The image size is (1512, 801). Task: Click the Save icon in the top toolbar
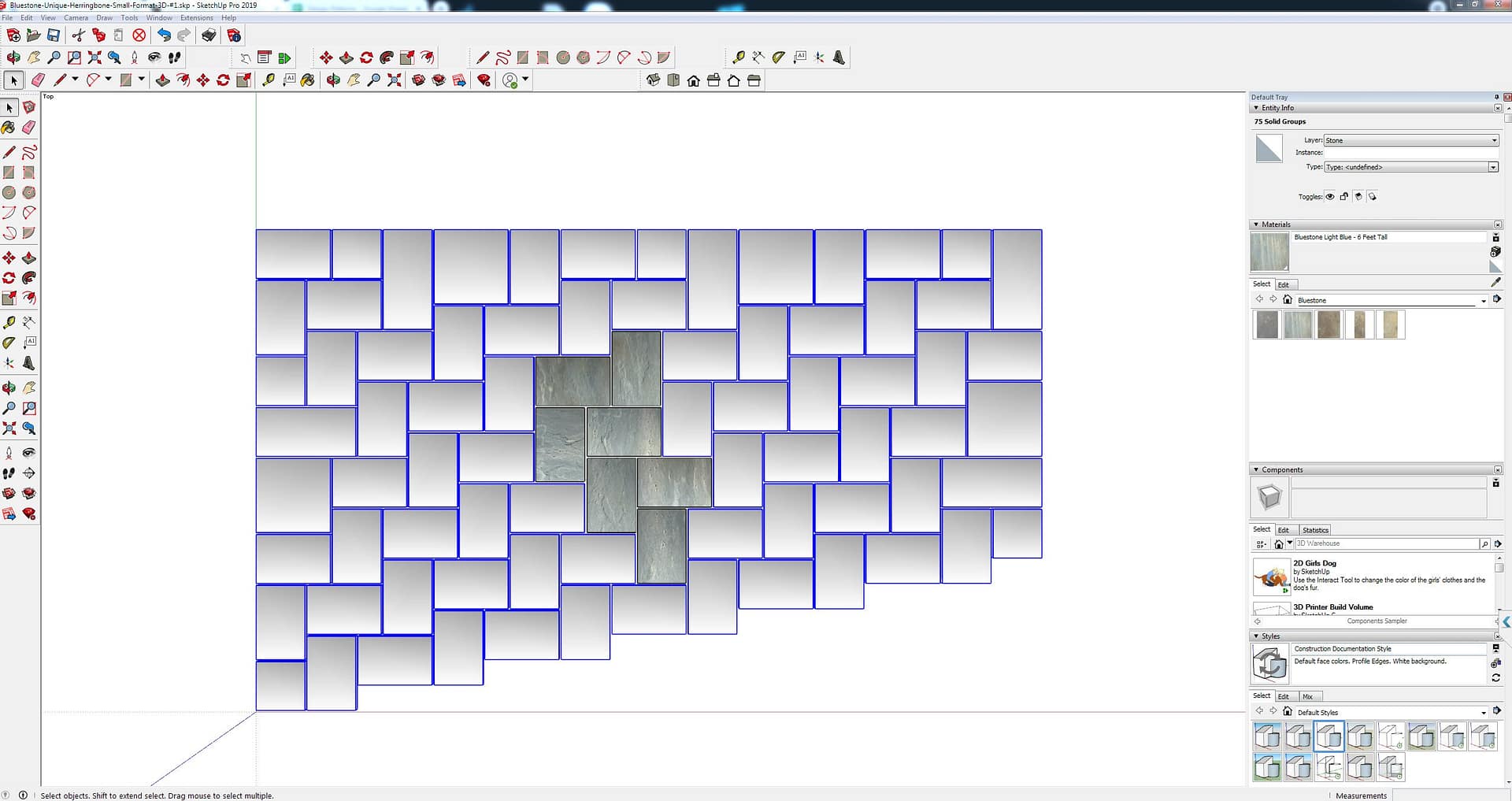pos(54,35)
